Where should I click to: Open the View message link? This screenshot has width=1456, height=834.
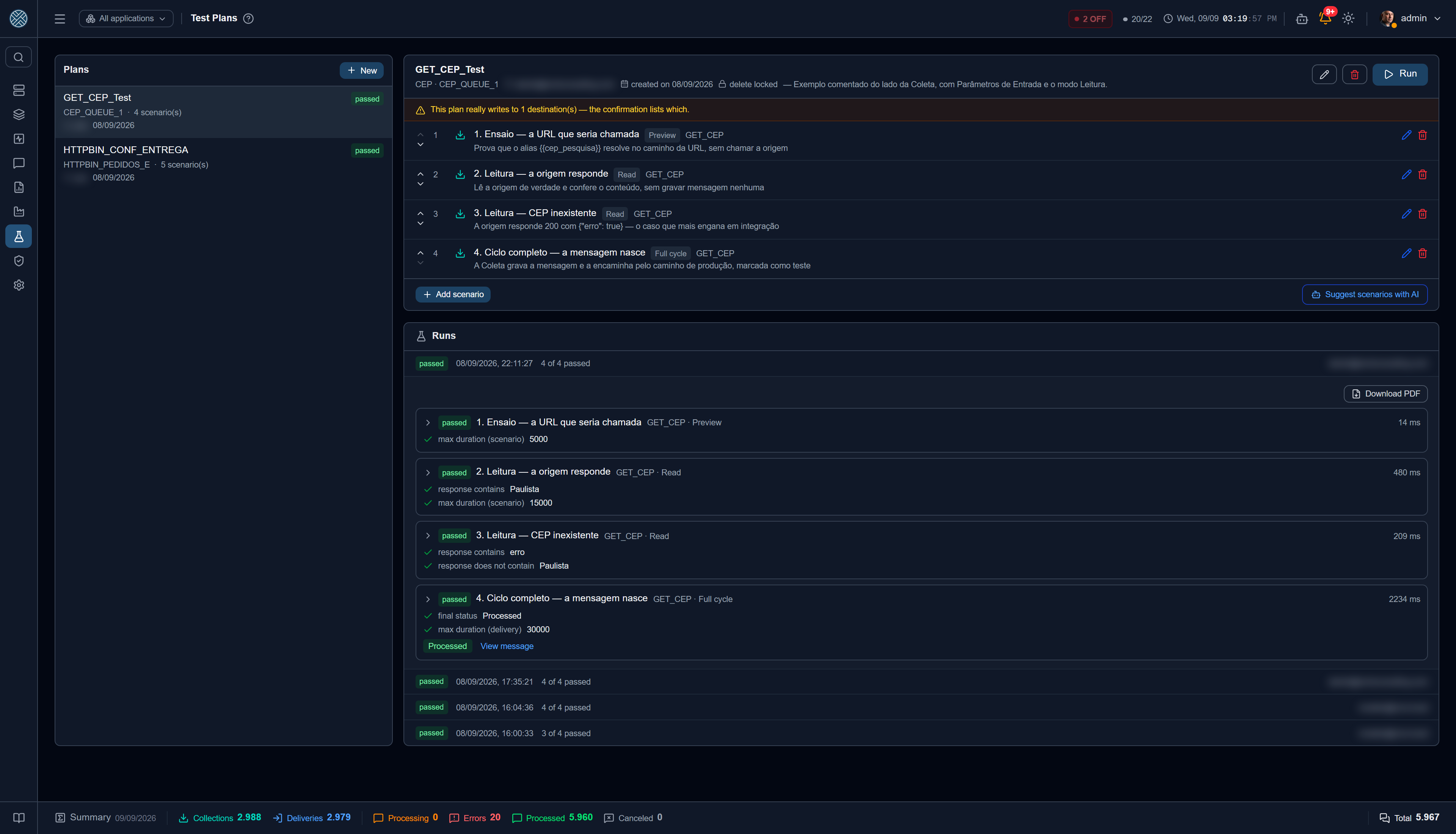point(506,646)
